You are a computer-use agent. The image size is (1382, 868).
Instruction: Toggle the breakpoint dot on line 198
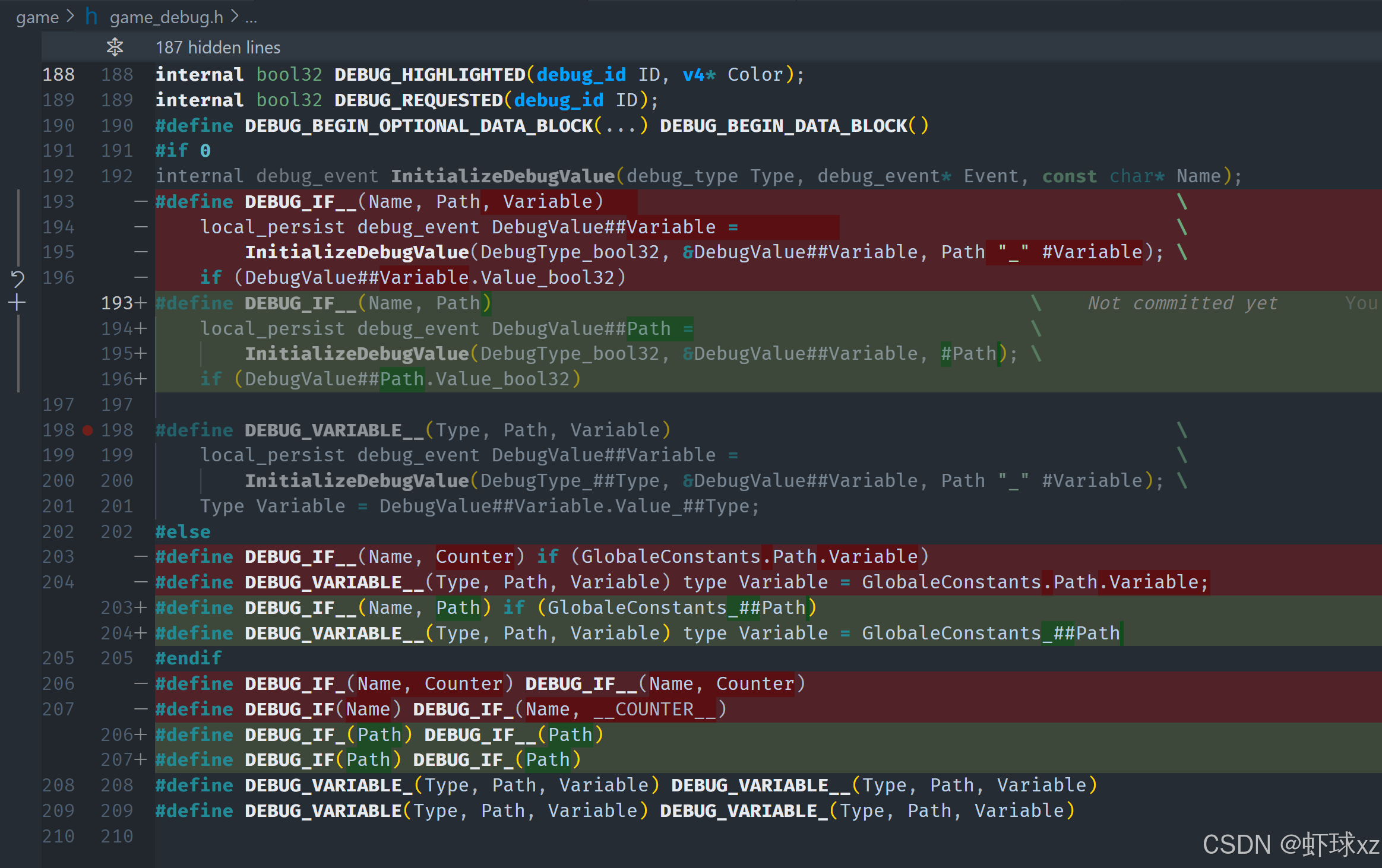coord(87,430)
